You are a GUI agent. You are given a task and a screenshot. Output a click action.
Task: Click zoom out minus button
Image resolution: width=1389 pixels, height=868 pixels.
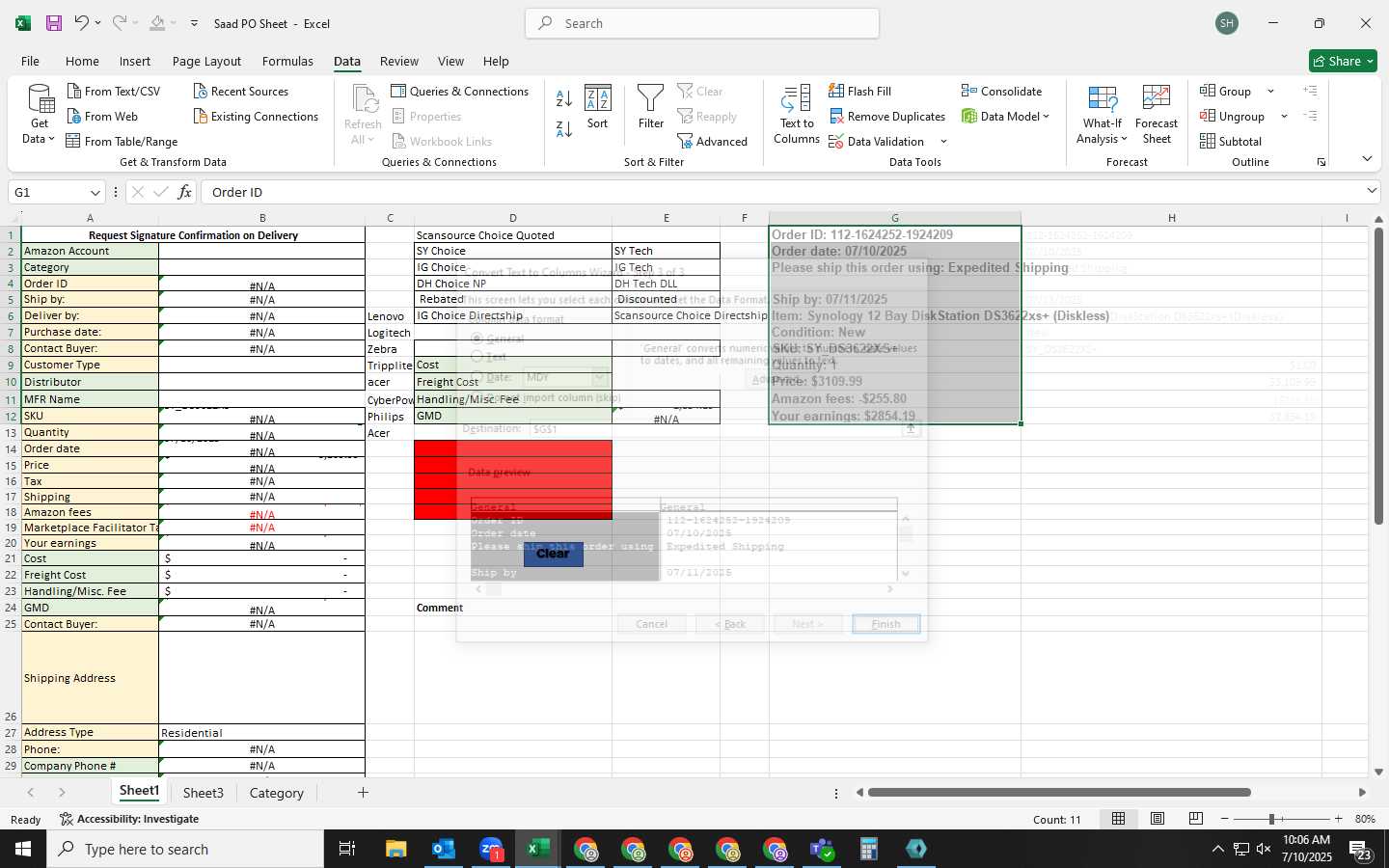pyautogui.click(x=1225, y=819)
